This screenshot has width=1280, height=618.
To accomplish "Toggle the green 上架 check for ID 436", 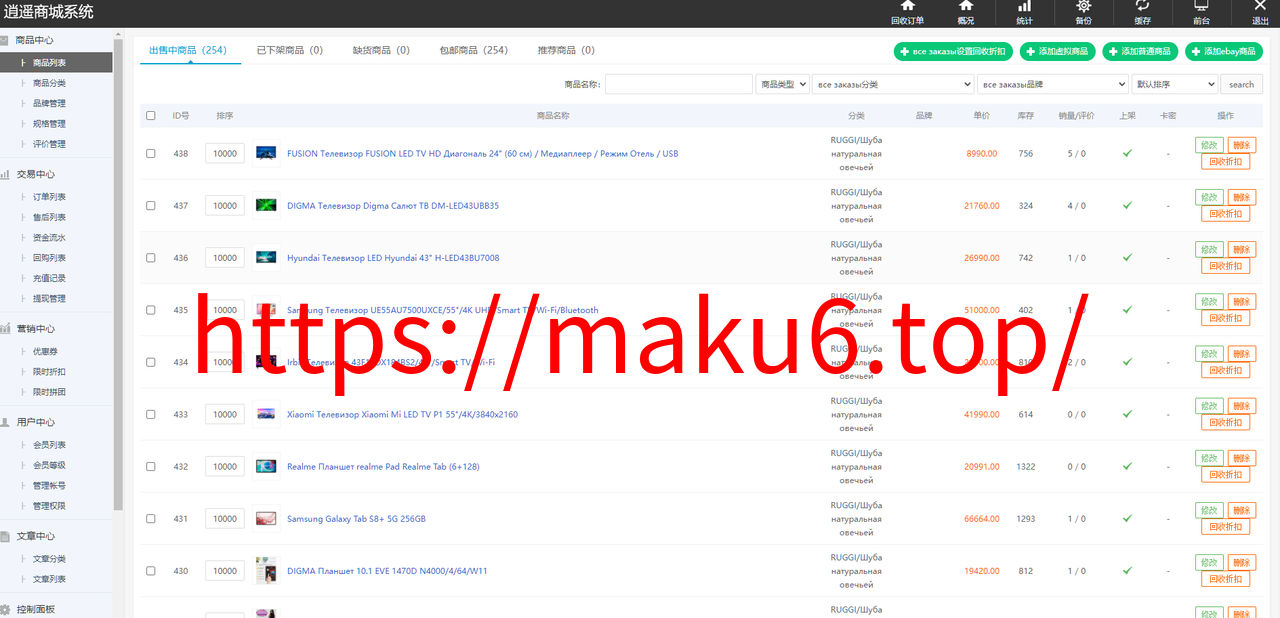I will coord(1127,257).
